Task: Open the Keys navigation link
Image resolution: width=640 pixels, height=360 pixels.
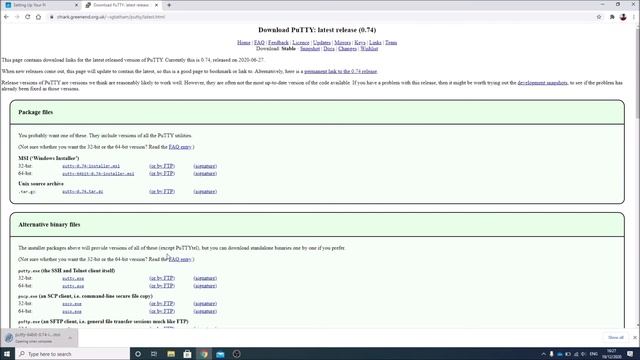Action: pos(360,42)
